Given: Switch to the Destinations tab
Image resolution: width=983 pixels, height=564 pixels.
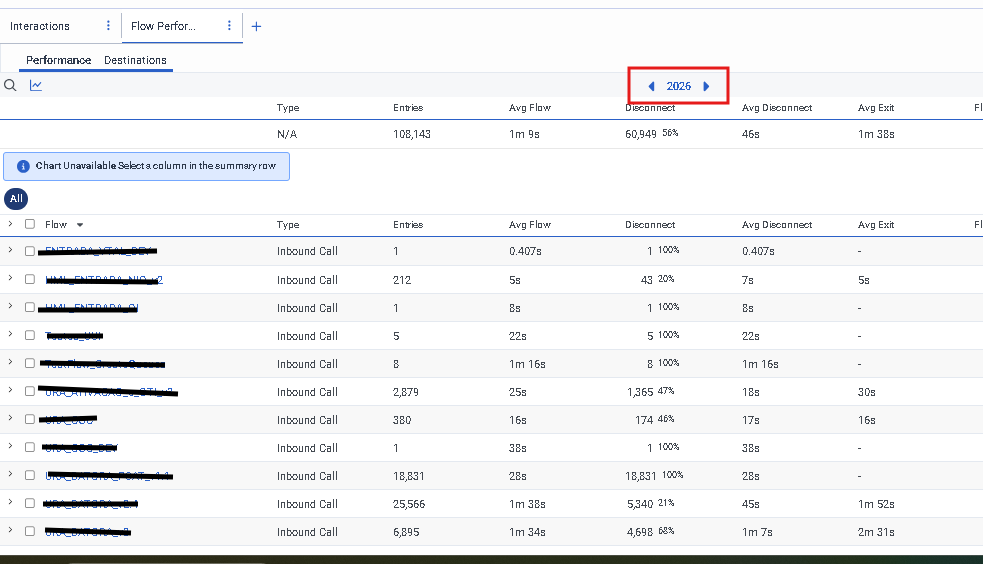Looking at the screenshot, I should tap(135, 60).
